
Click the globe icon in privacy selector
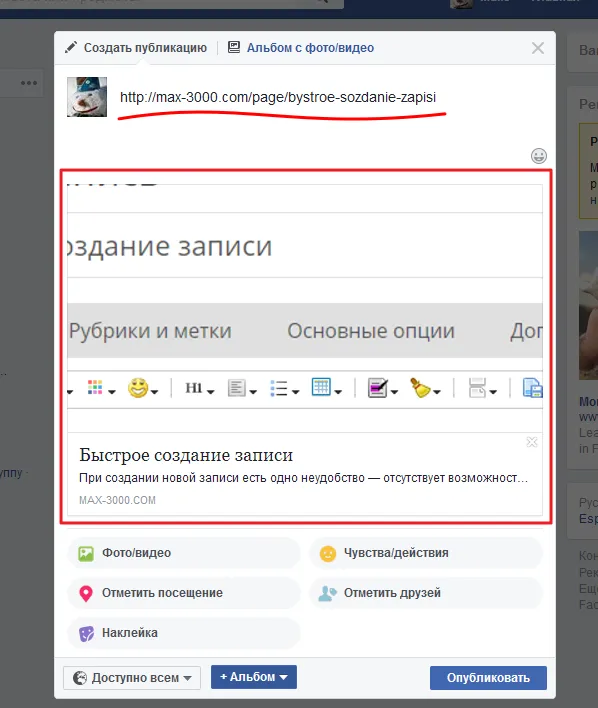click(x=80, y=678)
